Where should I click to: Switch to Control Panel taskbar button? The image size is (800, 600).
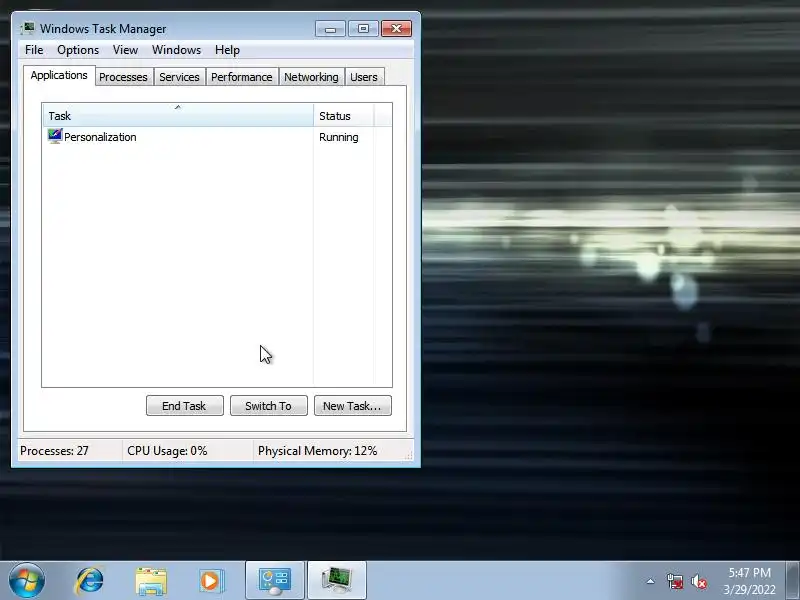[x=275, y=581]
